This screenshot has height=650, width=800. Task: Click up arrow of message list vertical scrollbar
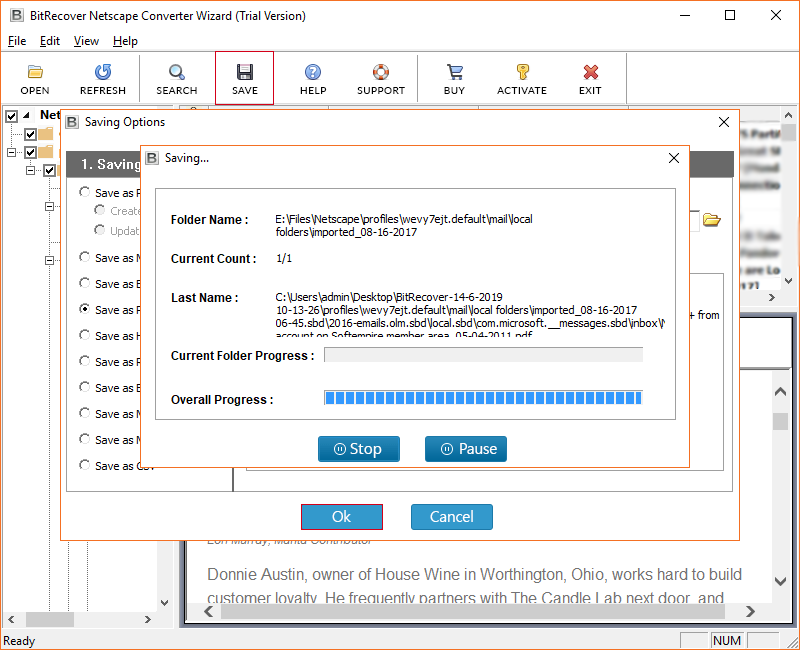point(788,115)
